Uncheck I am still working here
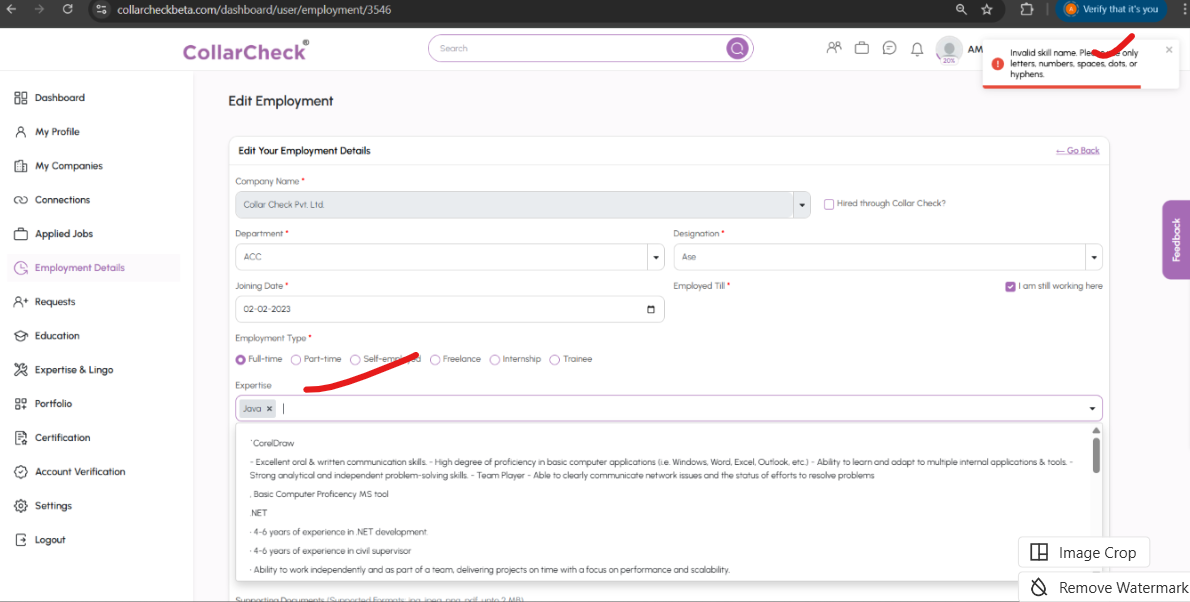Image resolution: width=1190 pixels, height=602 pixels. [1010, 286]
